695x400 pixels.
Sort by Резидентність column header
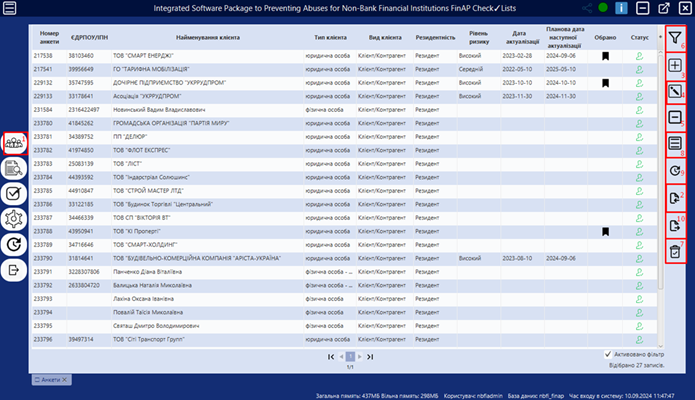point(435,37)
